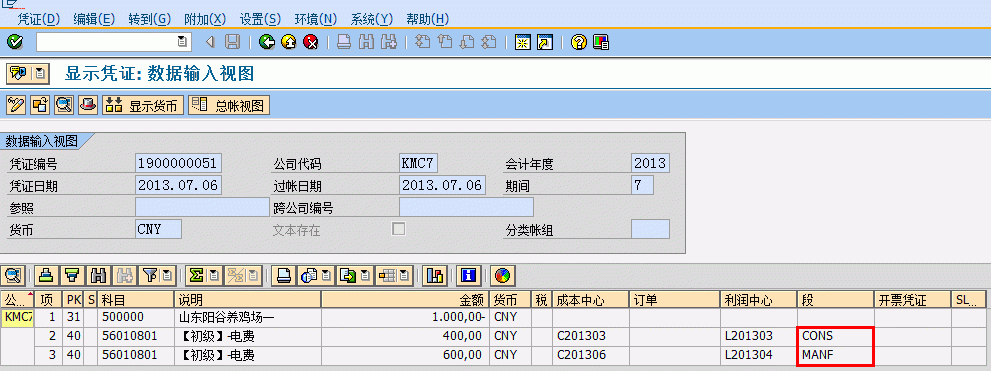Click the Export icon in the grid toolbar
The height and width of the screenshot is (371, 991).
348,276
